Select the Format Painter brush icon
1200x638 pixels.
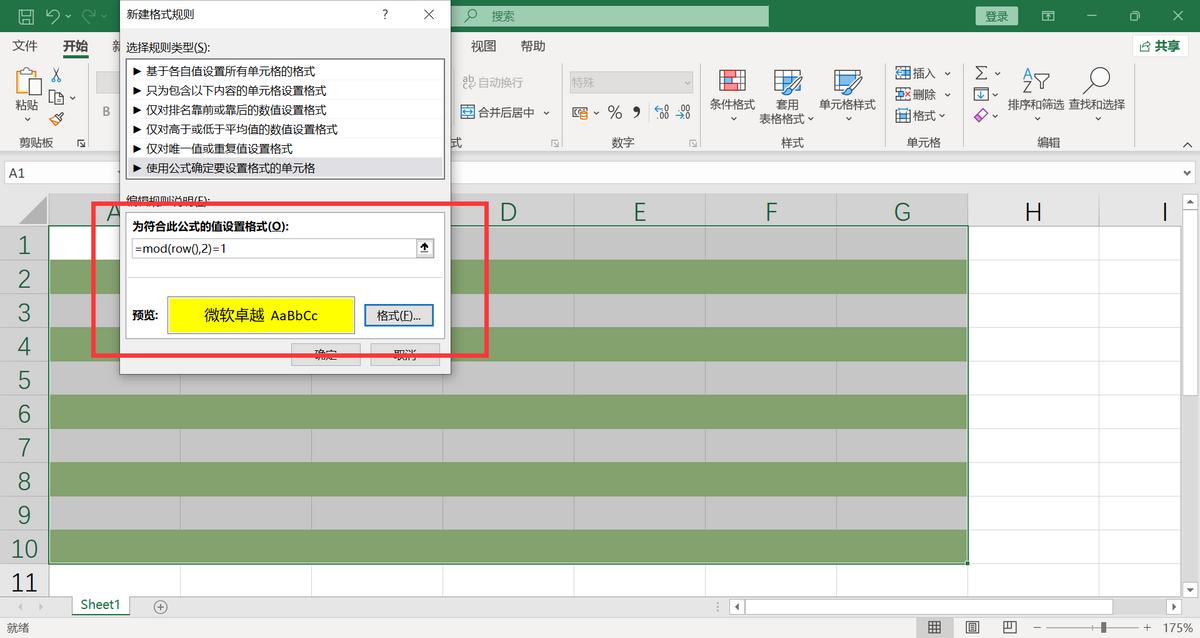[56, 119]
